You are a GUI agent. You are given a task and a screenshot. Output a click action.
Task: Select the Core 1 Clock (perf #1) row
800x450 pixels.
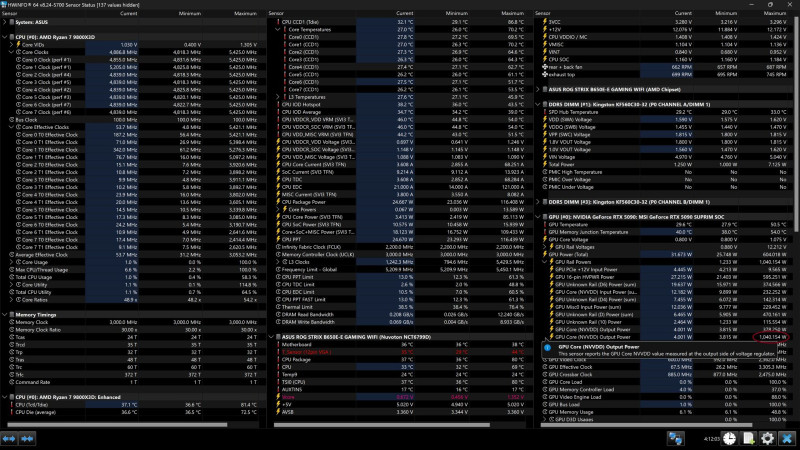pyautogui.click(x=134, y=67)
